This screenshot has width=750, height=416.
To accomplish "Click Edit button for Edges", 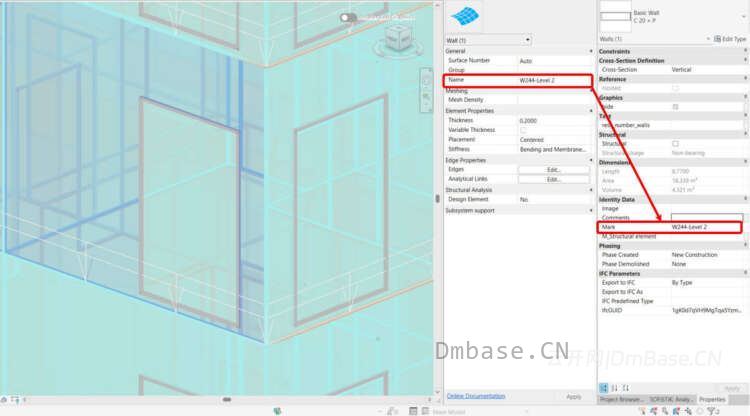I will (x=554, y=170).
